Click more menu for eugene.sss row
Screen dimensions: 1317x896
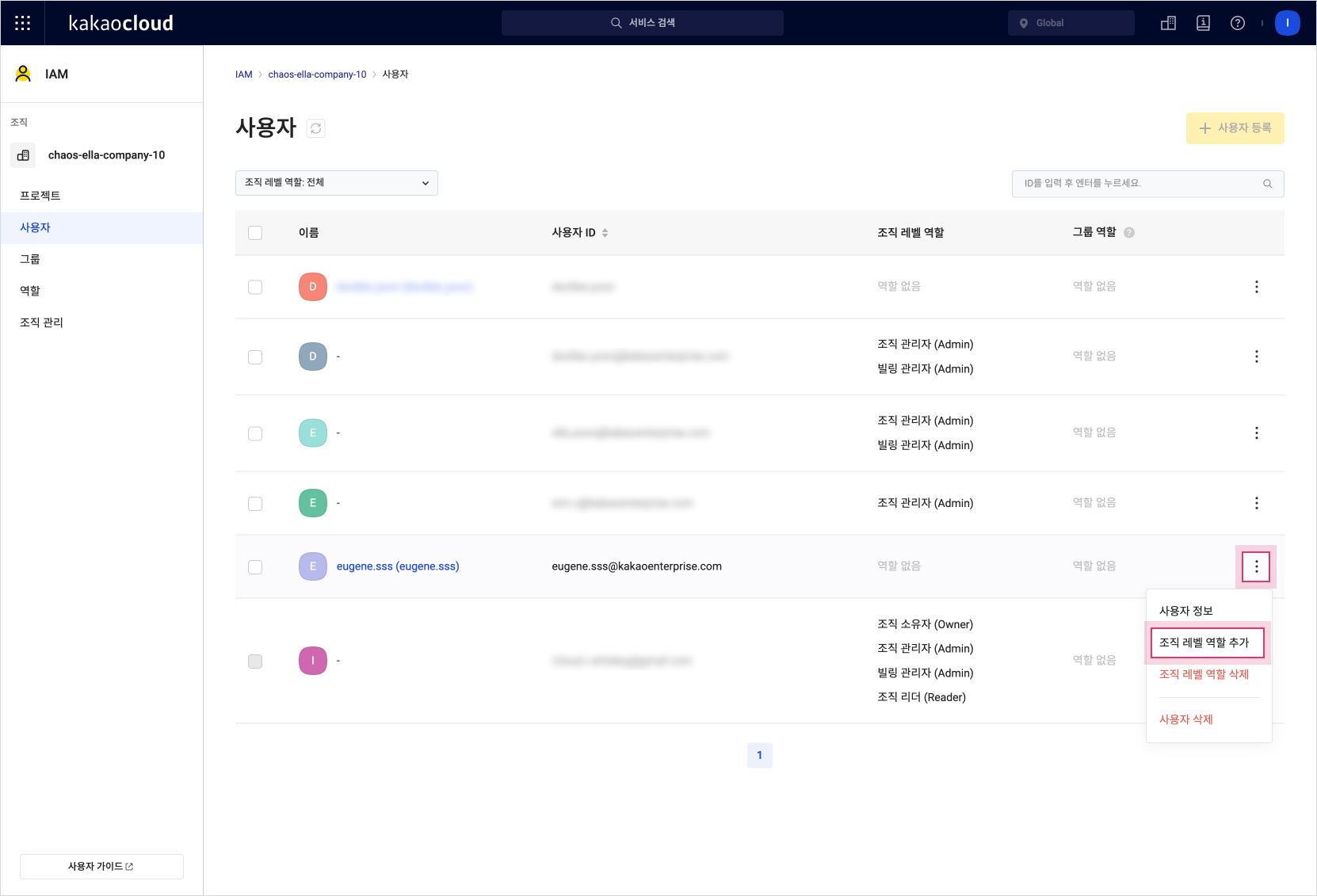(1257, 566)
